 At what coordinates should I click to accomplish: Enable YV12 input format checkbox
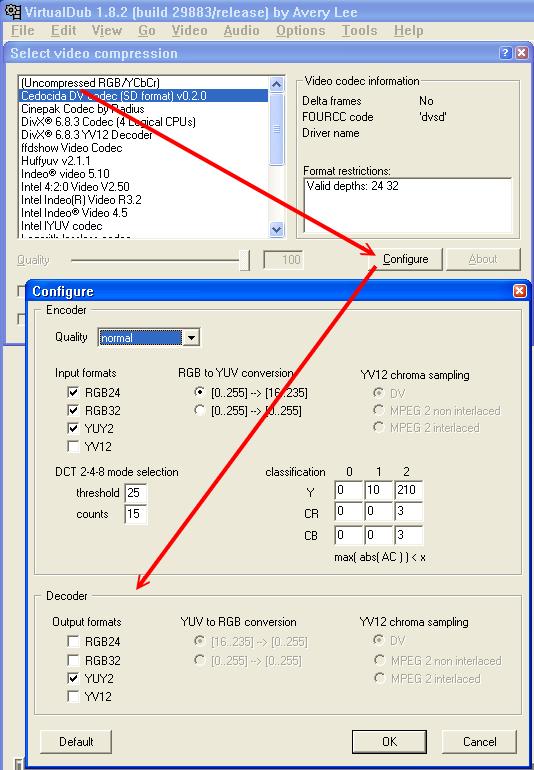pos(73,446)
